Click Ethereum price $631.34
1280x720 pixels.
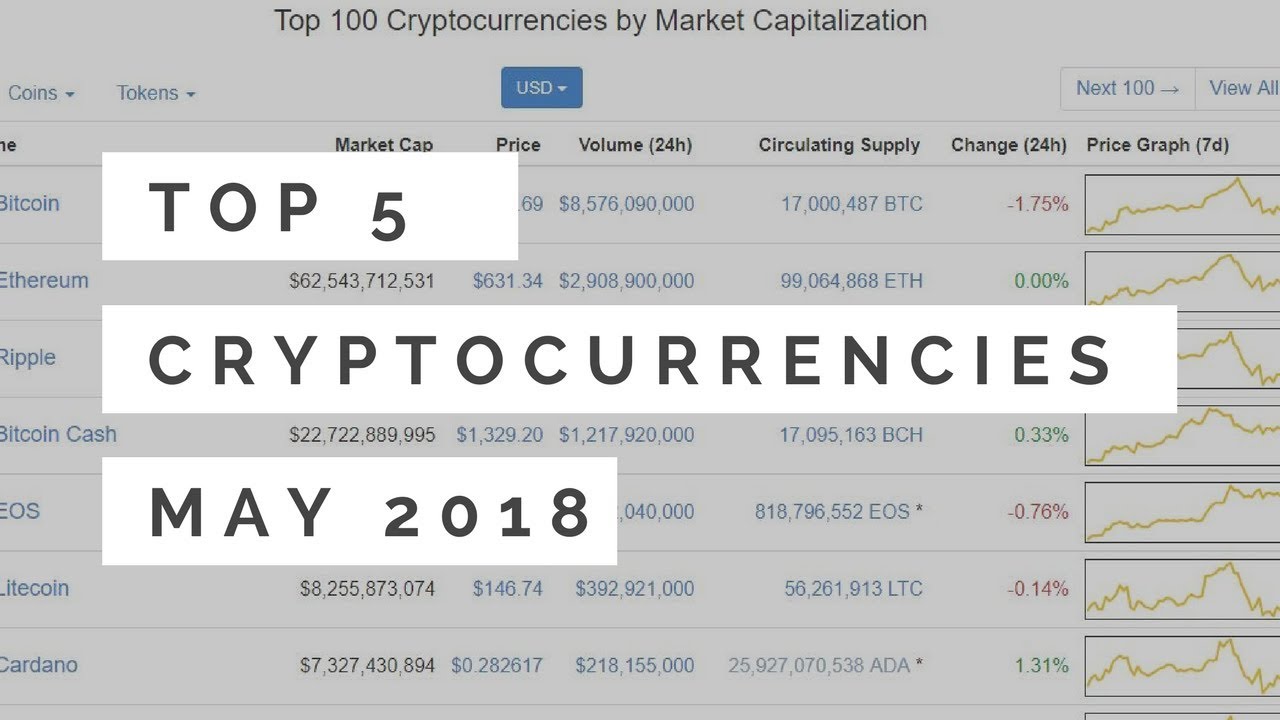click(x=508, y=281)
